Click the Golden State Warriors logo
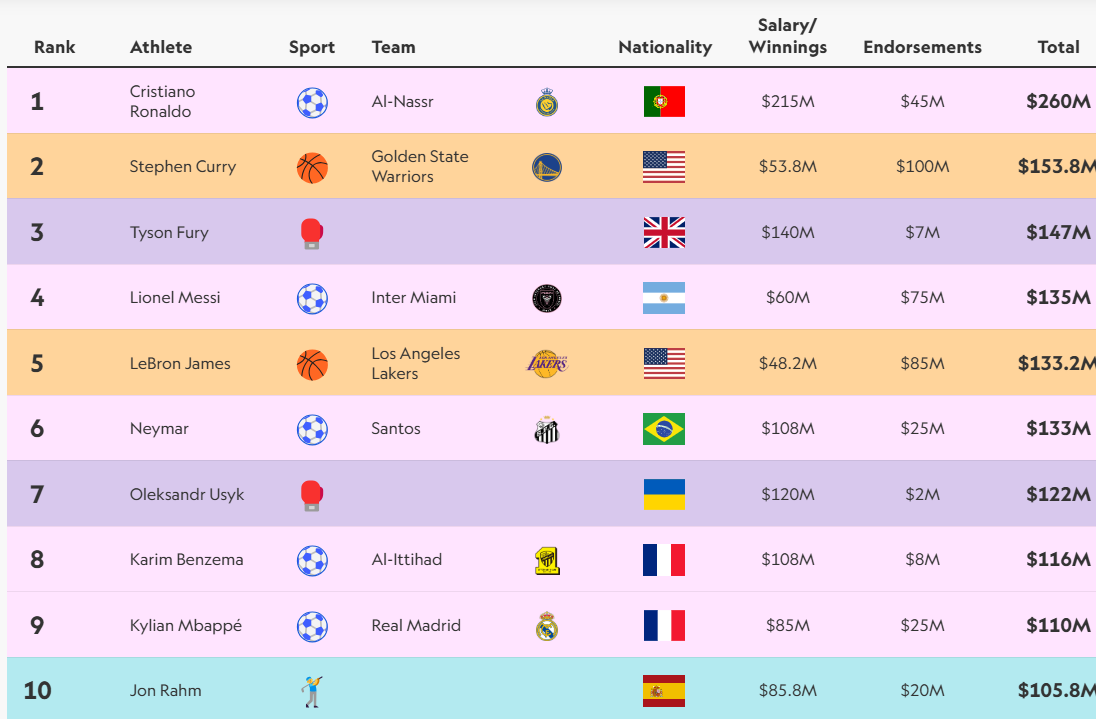 546,167
